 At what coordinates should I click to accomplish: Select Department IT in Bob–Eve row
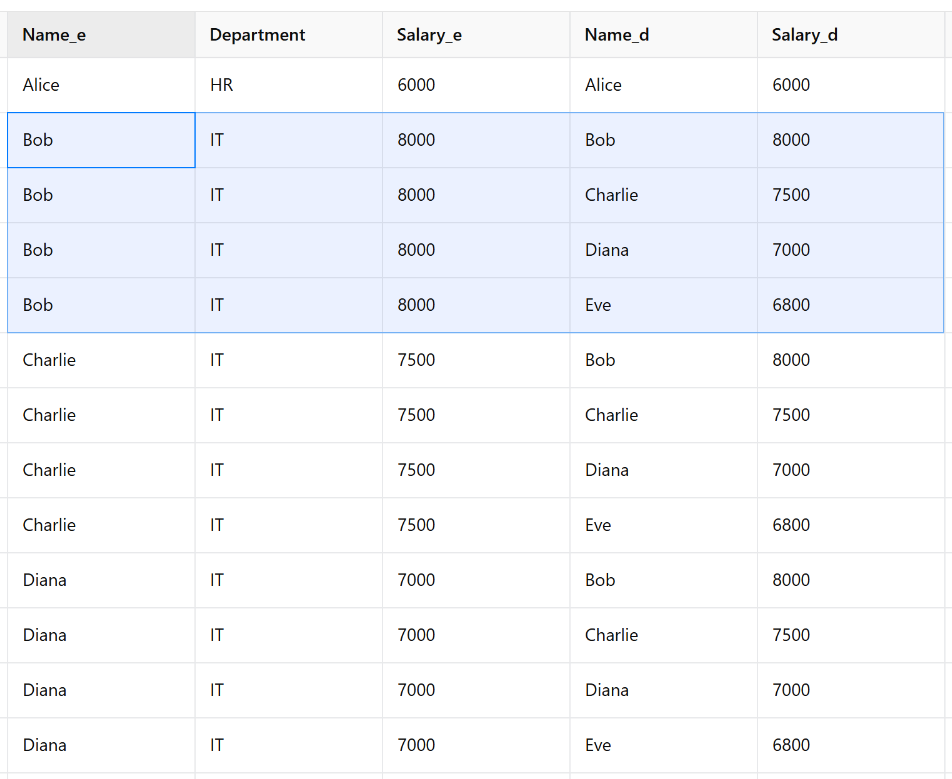coord(289,305)
